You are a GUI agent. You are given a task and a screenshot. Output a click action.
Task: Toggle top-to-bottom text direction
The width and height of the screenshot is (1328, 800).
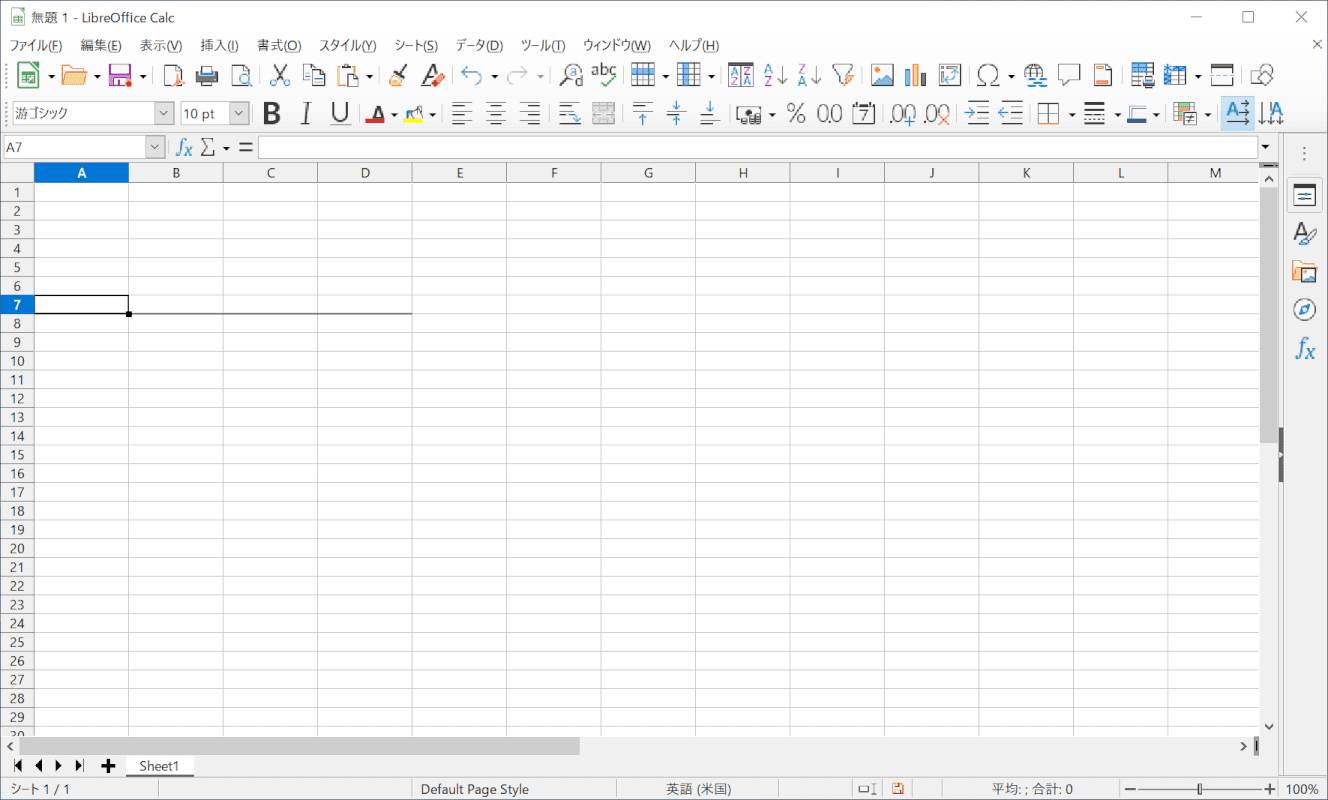[x=1271, y=114]
